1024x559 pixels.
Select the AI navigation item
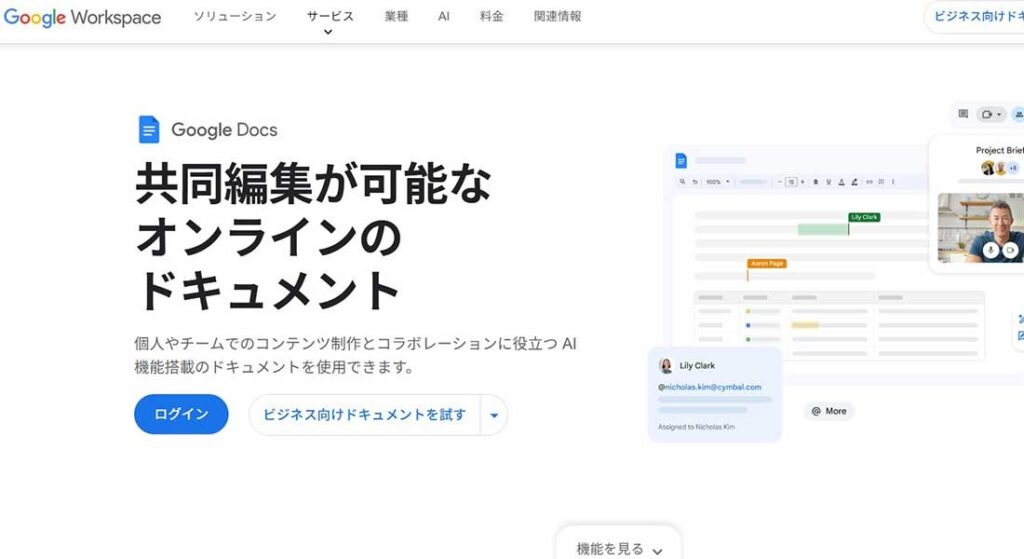[x=443, y=17]
